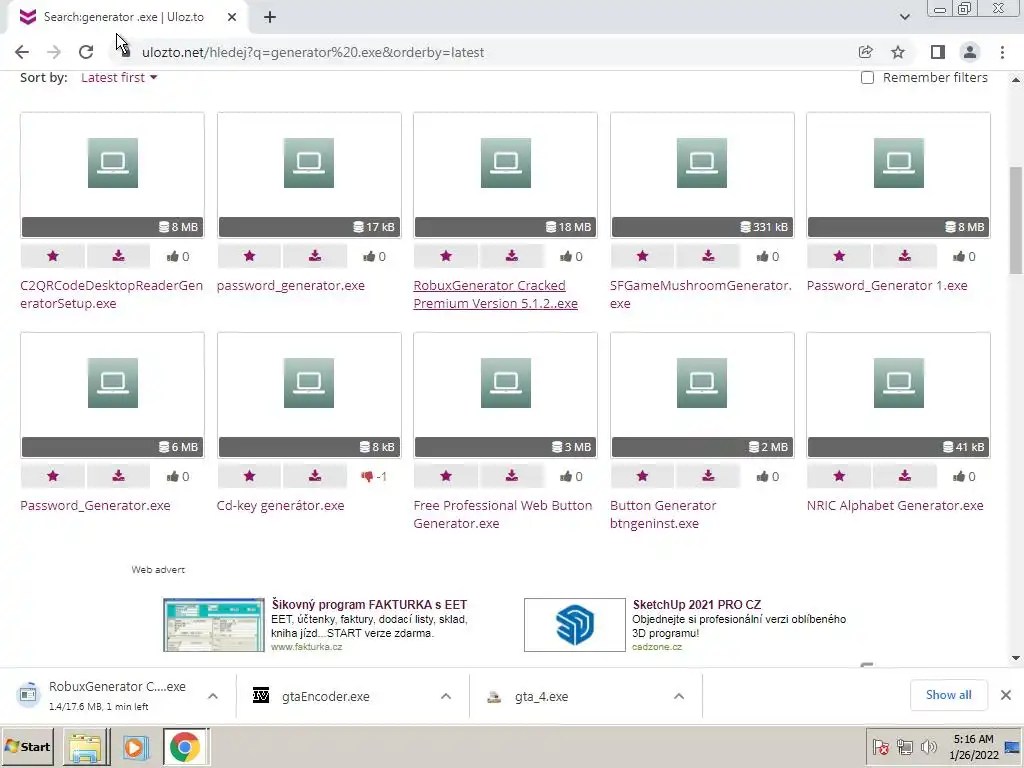1024x768 pixels.
Task: Star Cd-key generátor.exe
Action: click(249, 476)
